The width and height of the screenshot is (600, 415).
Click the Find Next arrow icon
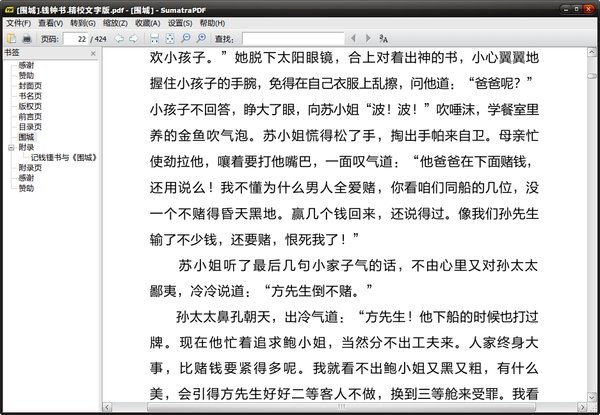point(368,38)
